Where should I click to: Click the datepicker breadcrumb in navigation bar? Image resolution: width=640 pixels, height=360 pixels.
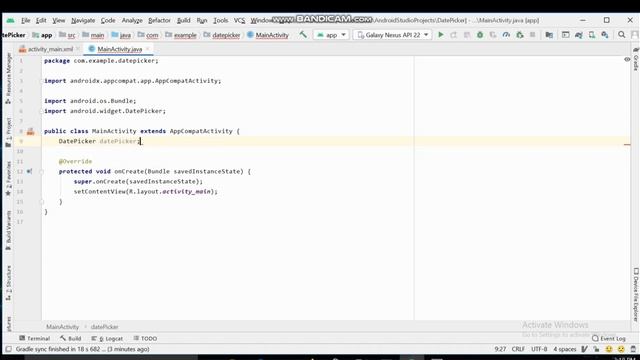tap(222, 35)
